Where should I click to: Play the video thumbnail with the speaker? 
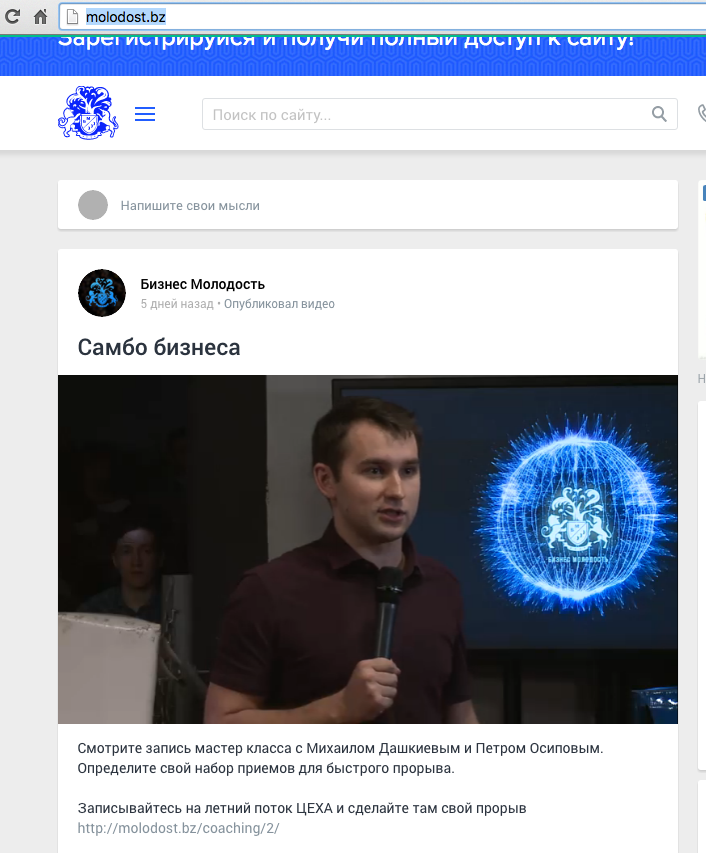367,549
